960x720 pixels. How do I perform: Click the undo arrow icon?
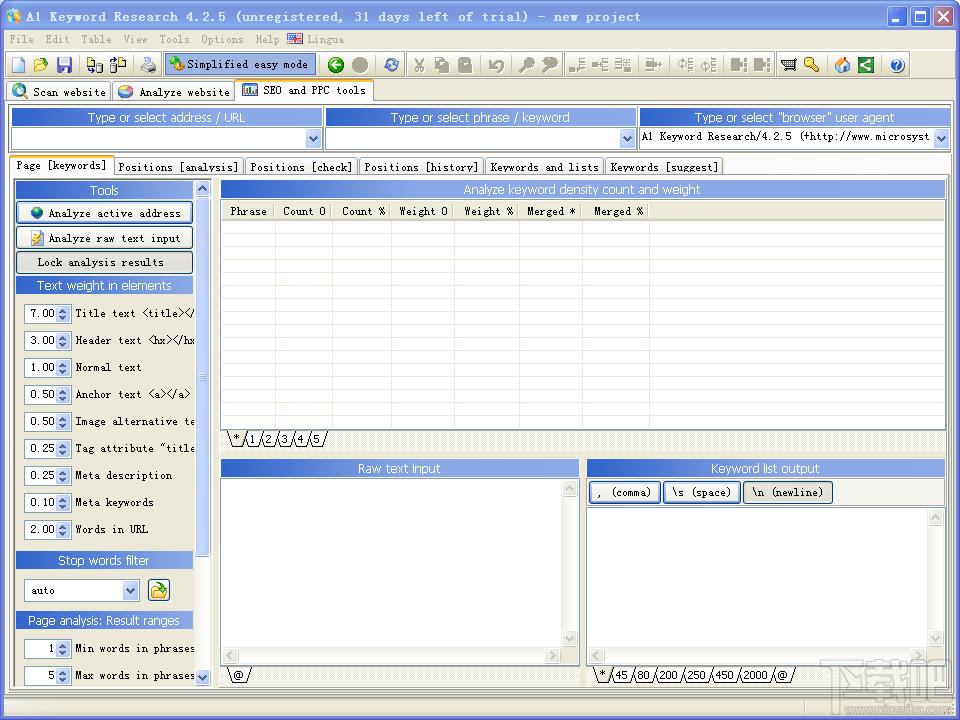(x=496, y=65)
